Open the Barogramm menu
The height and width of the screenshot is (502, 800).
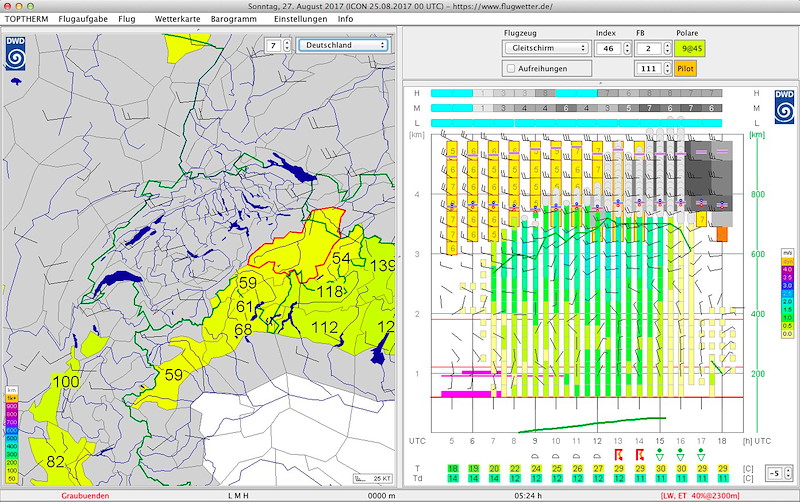234,19
